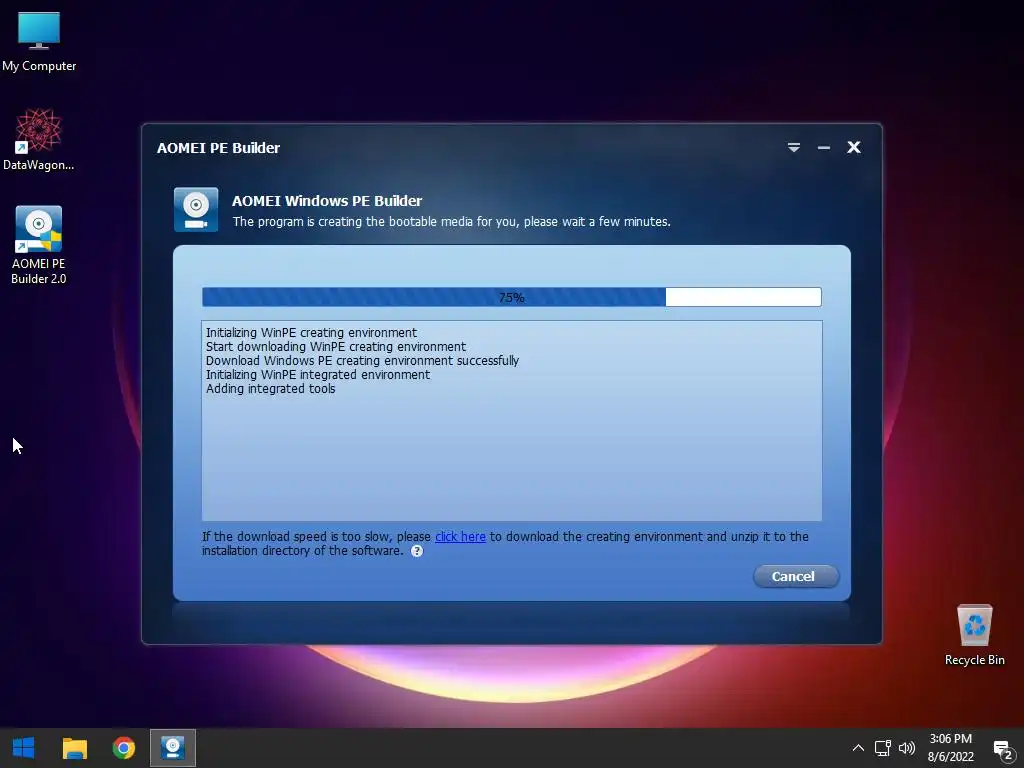Open the volume control tray icon
Image resolution: width=1024 pixels, height=768 pixels.
(x=906, y=748)
